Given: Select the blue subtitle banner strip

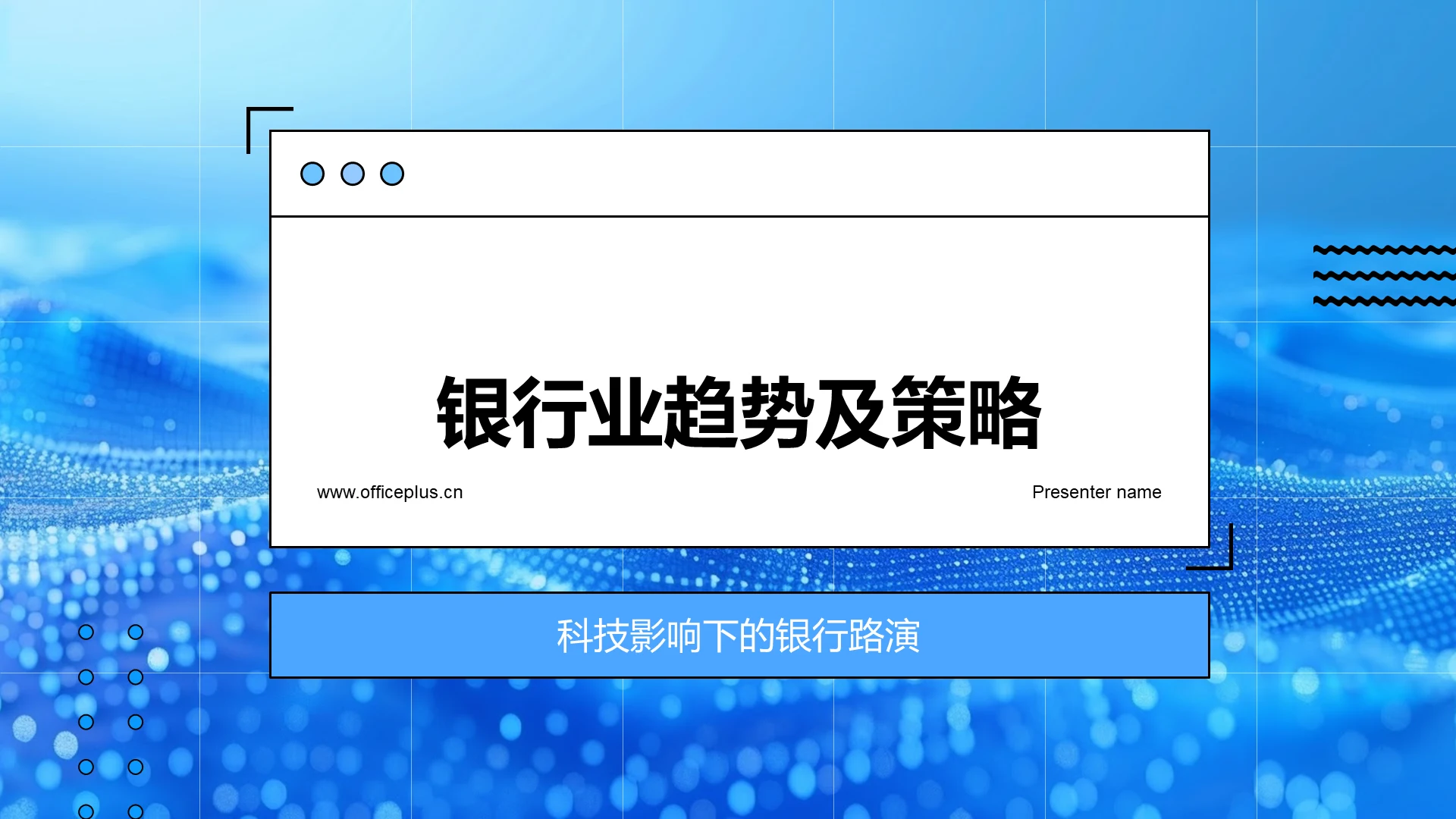Looking at the screenshot, I should (739, 635).
